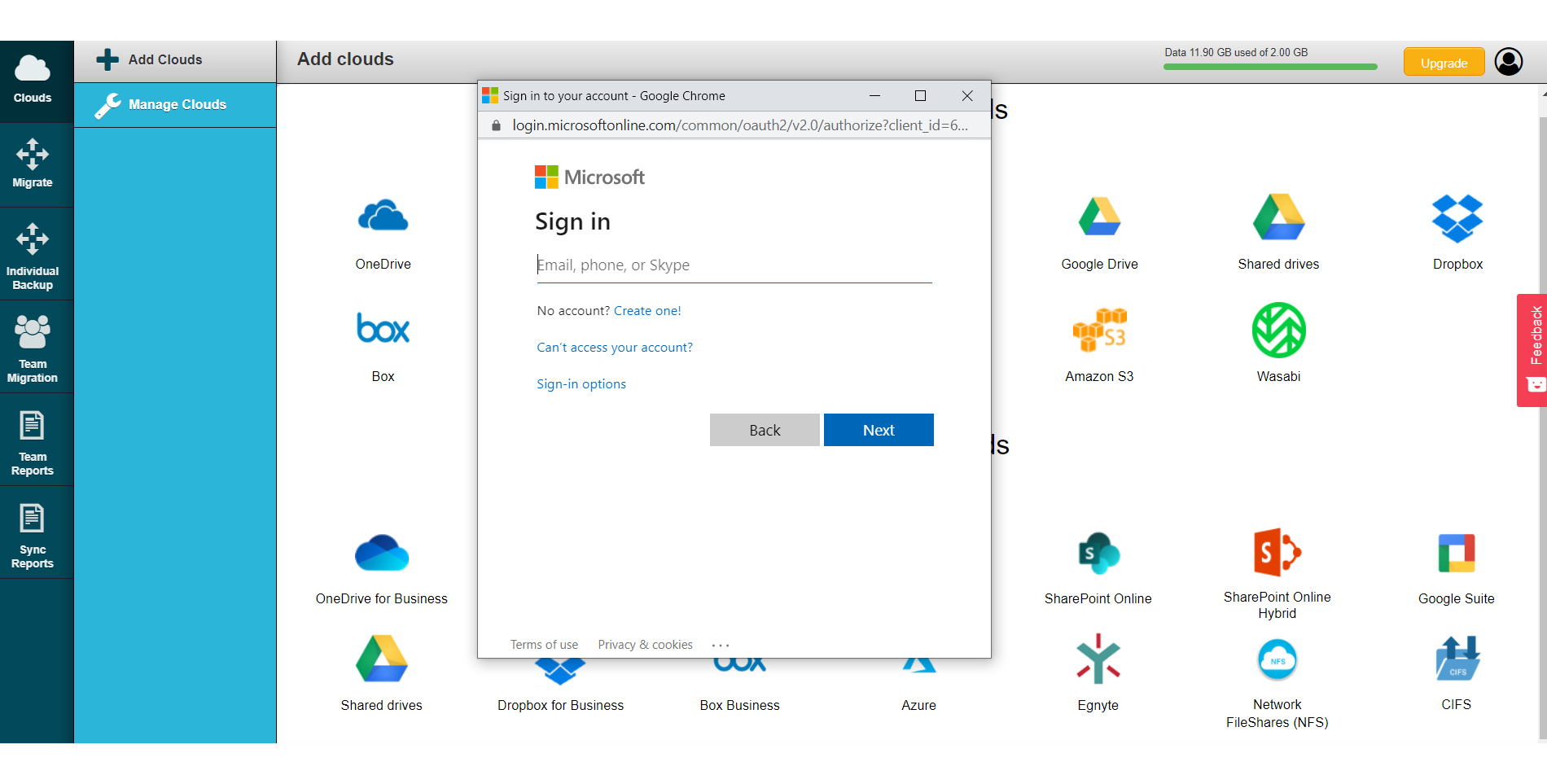This screenshot has height=784, width=1547.
Task: Open the Wasabi cloud option
Action: 1277,331
